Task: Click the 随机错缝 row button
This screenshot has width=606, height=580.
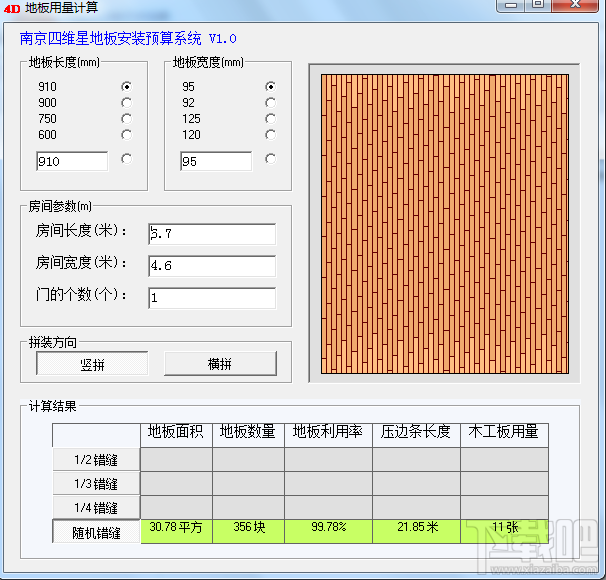Action: 96,532
